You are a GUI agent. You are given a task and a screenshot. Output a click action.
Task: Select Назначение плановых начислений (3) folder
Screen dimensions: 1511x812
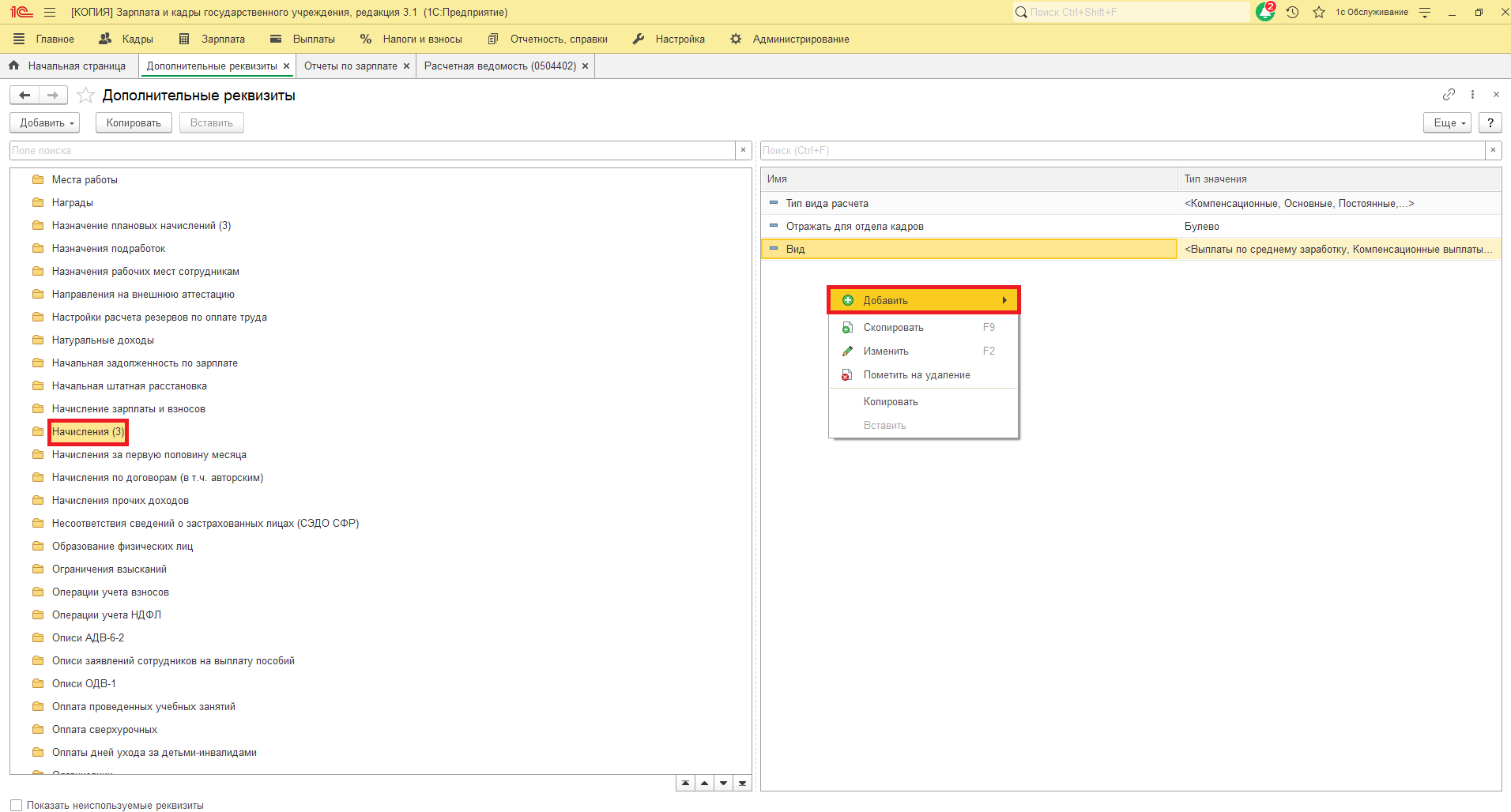coord(141,226)
